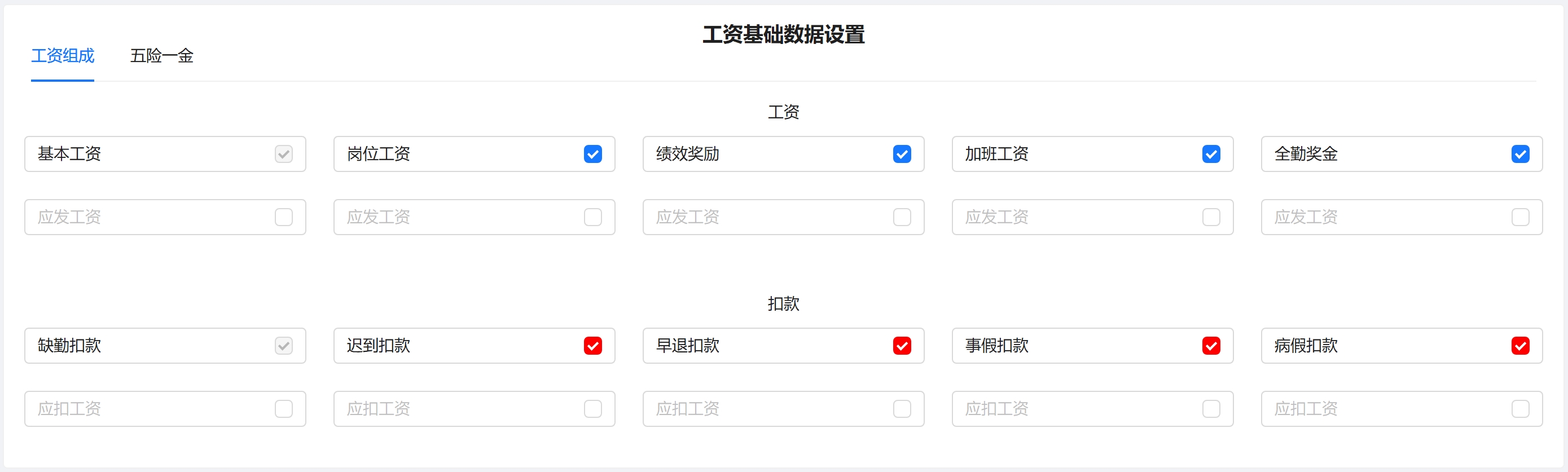
Task: Toggle the 病假扣款 checkbox
Action: [x=1520, y=346]
